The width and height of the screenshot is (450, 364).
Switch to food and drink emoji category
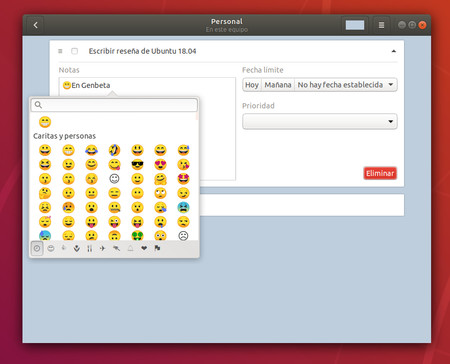coord(89,248)
